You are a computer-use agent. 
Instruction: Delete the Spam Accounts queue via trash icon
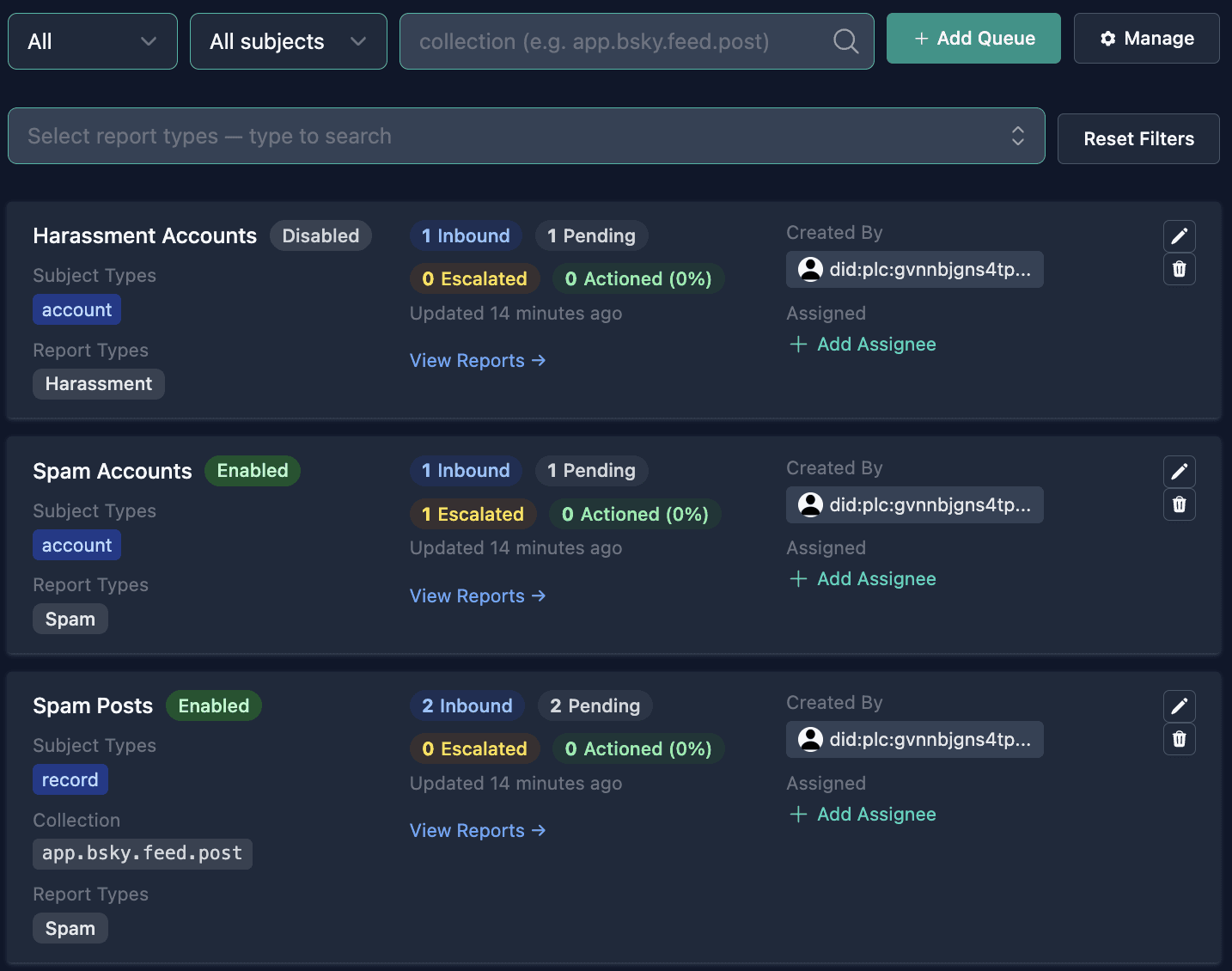click(x=1179, y=504)
